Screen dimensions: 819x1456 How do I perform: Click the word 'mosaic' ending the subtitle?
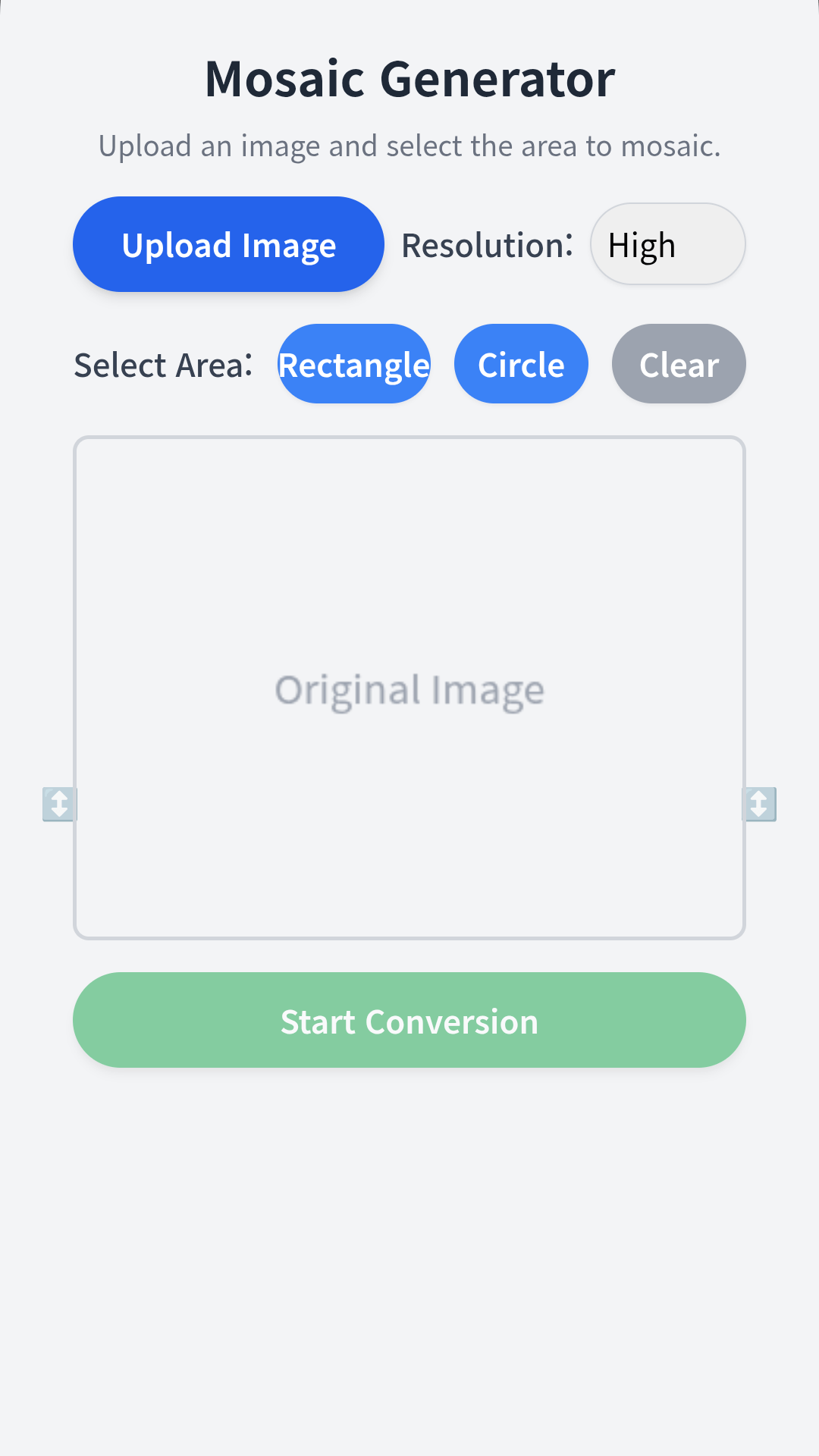pos(669,146)
